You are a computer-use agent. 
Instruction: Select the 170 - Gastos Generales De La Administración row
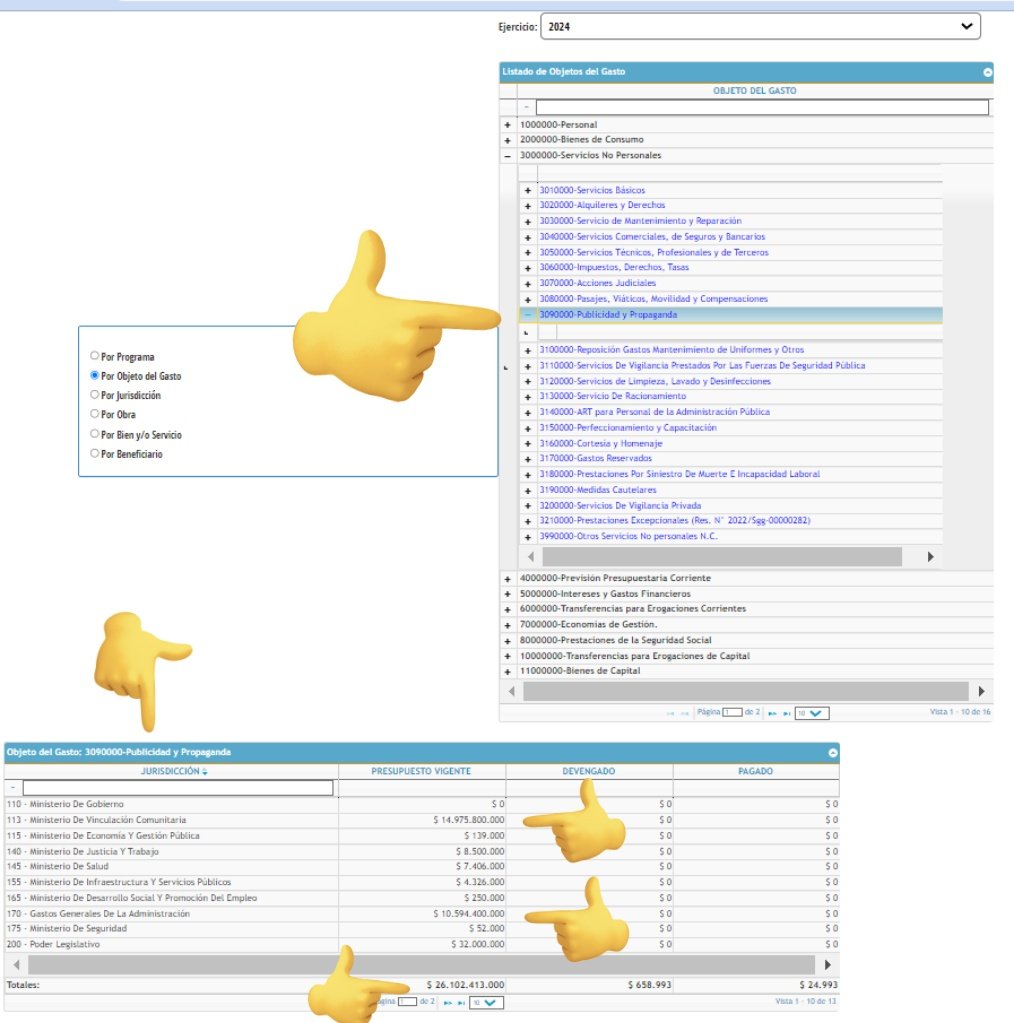(x=422, y=913)
